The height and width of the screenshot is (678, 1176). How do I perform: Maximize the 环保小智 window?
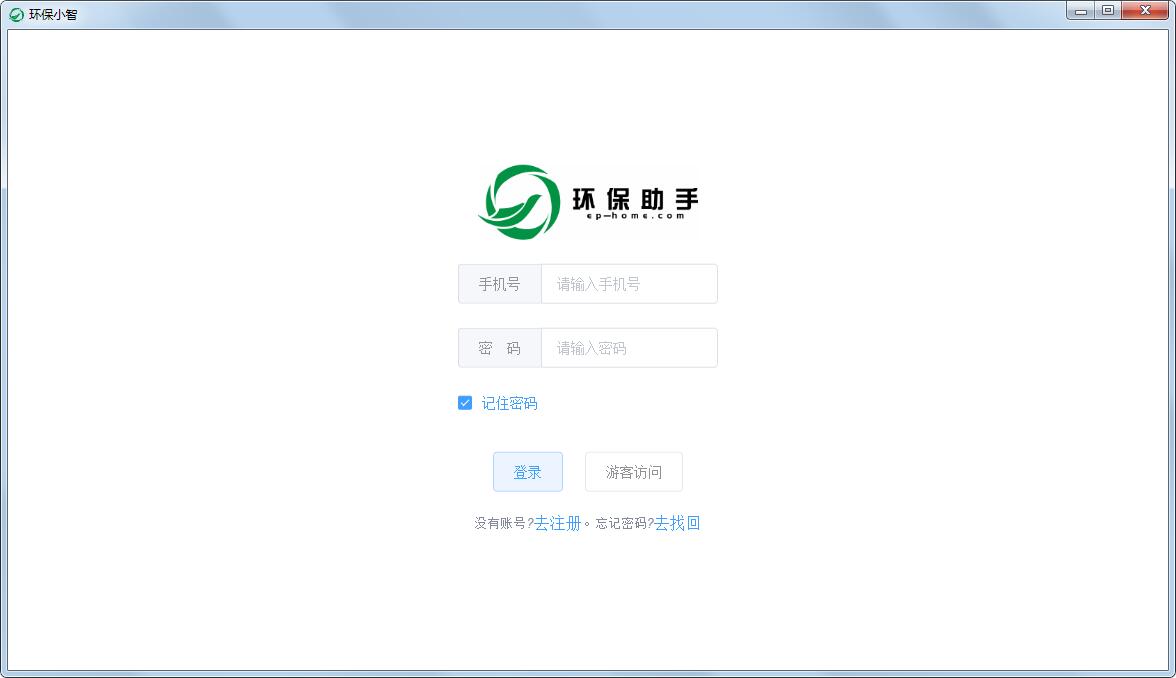pos(1109,10)
